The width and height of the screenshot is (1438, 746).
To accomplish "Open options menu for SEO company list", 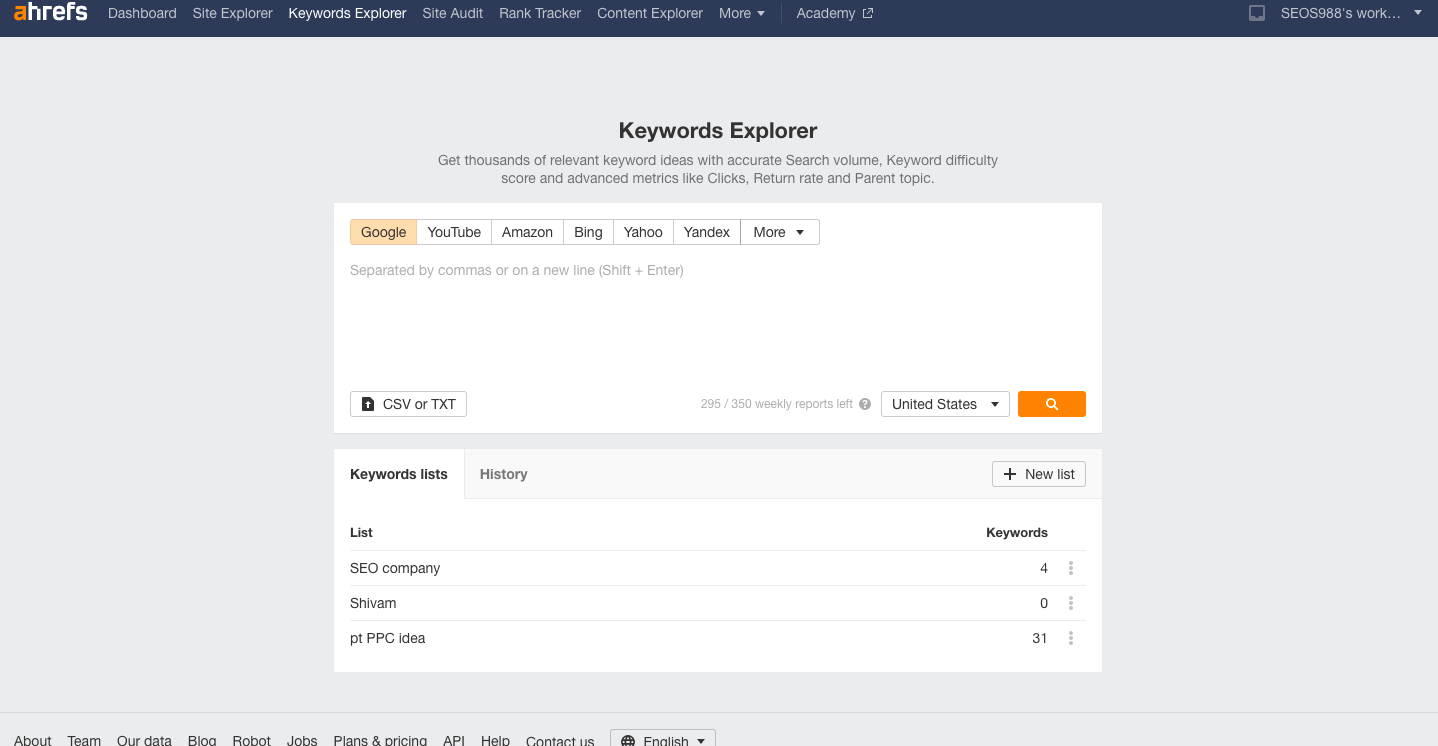I will pos(1071,568).
